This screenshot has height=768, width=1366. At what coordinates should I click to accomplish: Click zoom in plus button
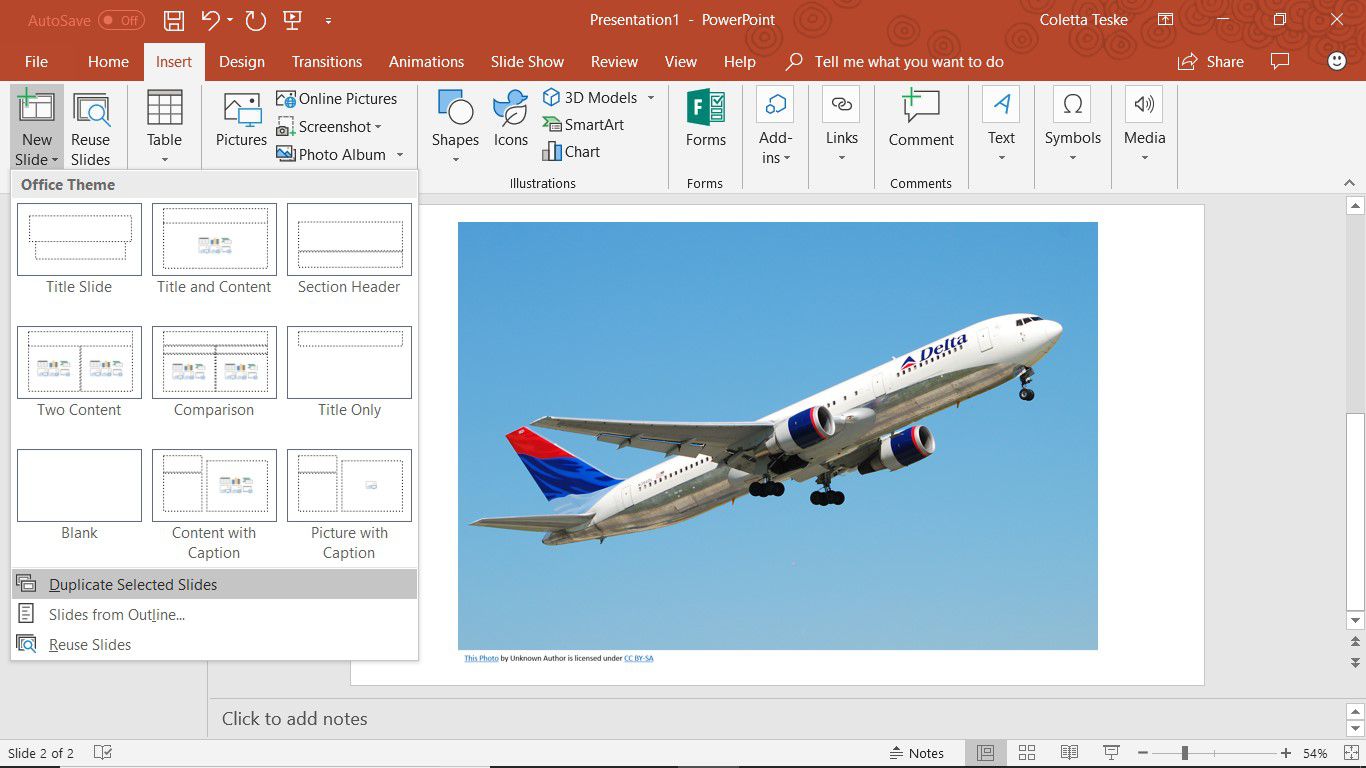[1286, 753]
